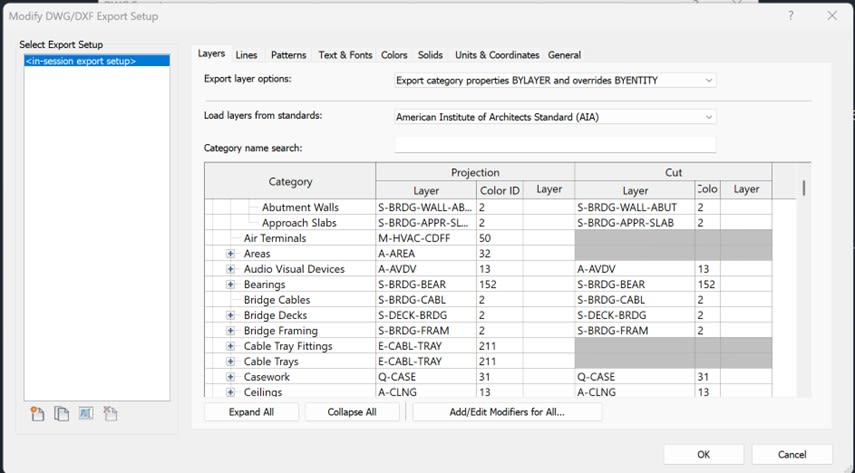The image size is (855, 473).
Task: Select the <in-session export setup> entry
Action: coord(97,61)
